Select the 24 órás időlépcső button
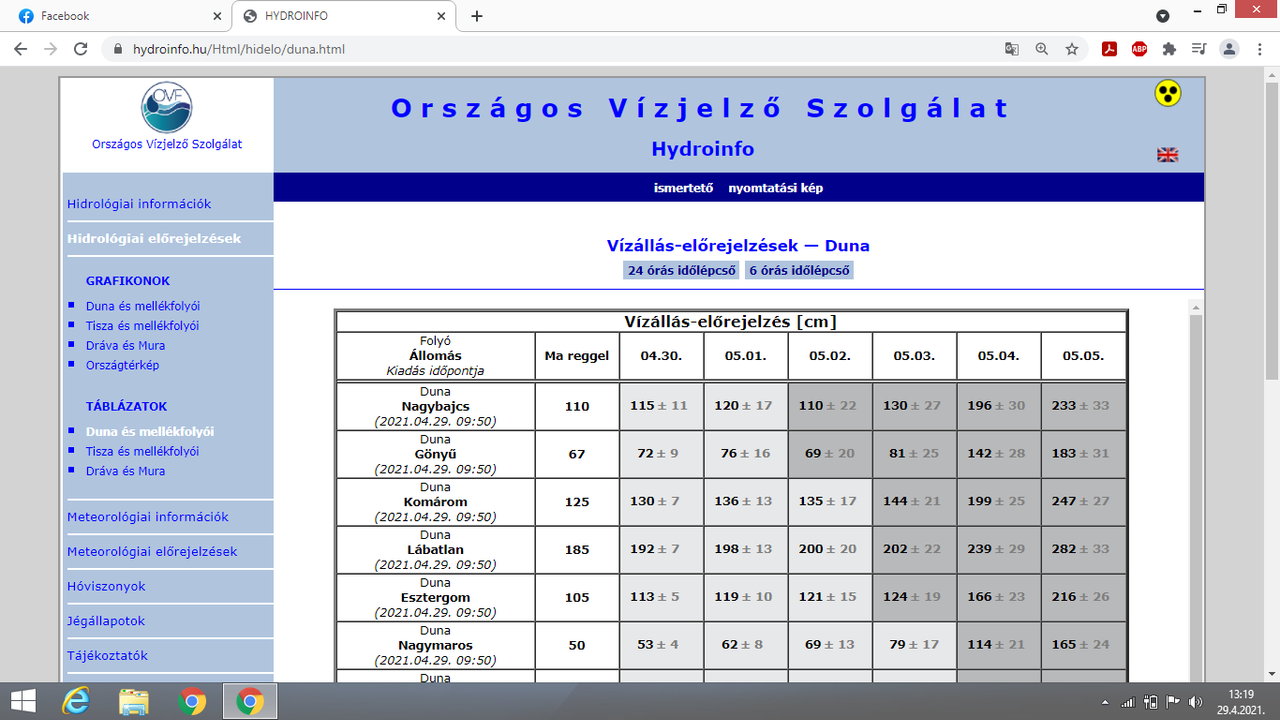1280x720 pixels. pos(682,271)
